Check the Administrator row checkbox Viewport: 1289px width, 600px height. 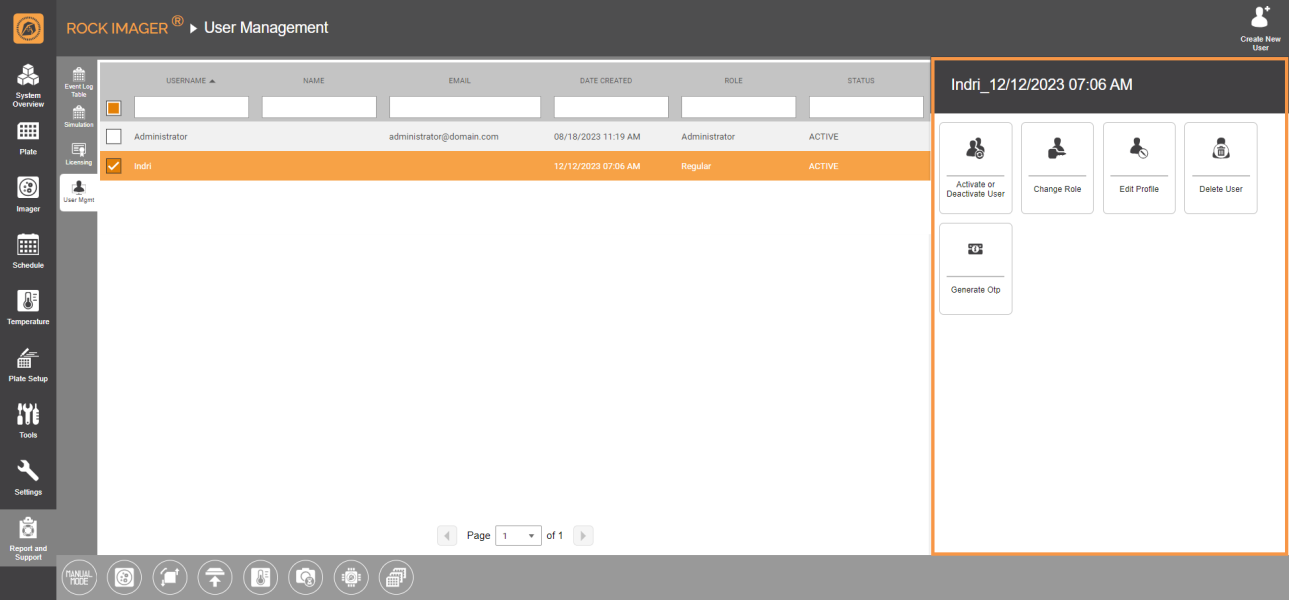click(x=115, y=136)
